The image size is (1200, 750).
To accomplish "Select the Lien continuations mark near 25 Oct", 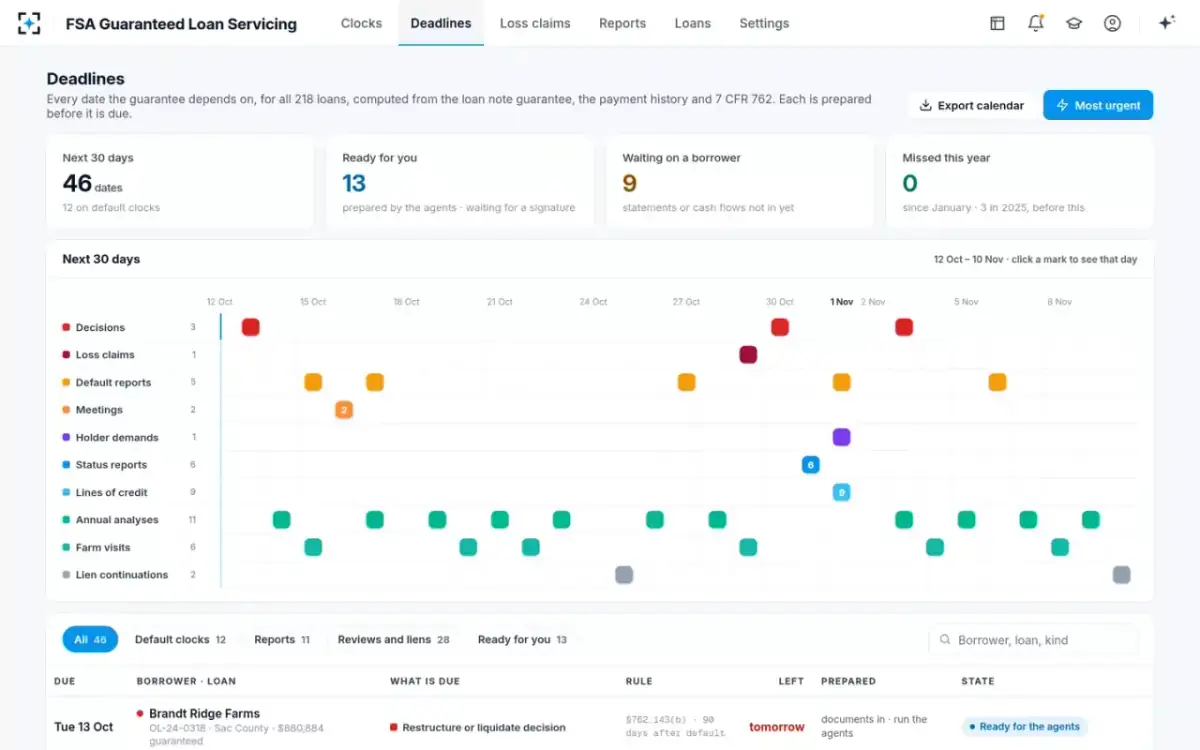I will (x=624, y=575).
